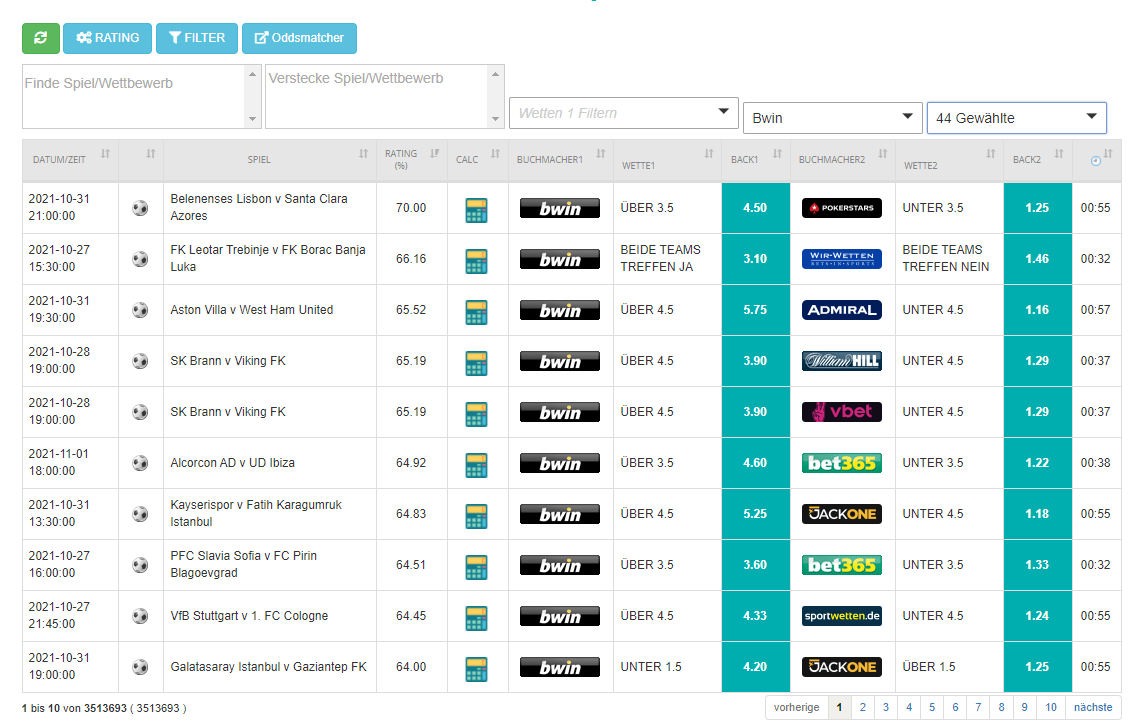Sort by BUCHMACHER2 column header

(x=842, y=160)
